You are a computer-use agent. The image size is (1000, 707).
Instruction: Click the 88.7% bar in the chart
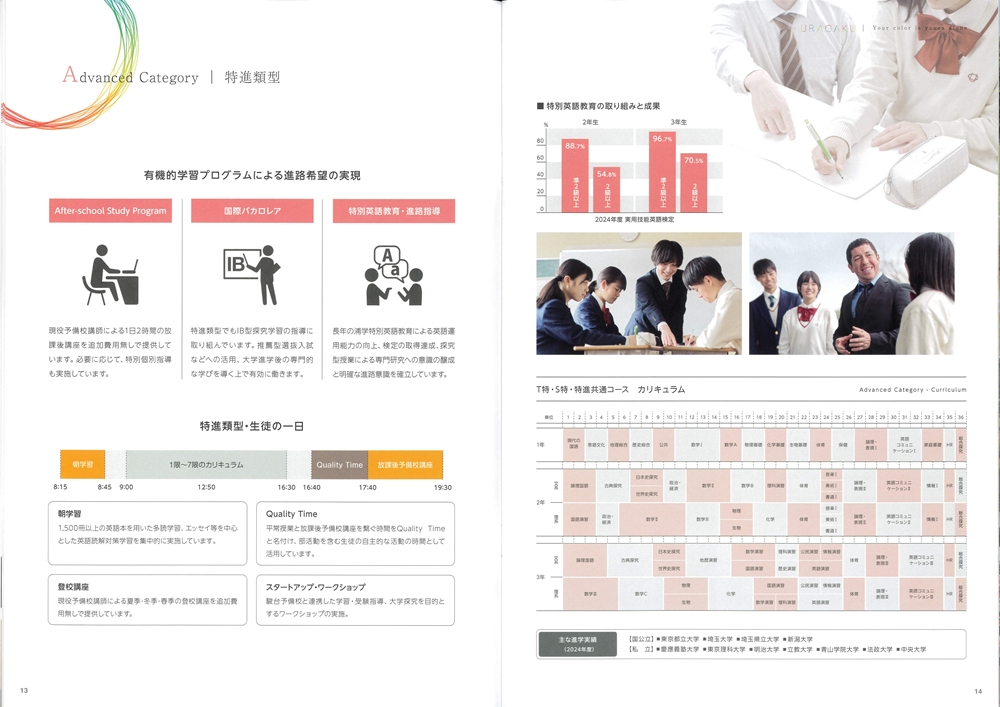(575, 175)
